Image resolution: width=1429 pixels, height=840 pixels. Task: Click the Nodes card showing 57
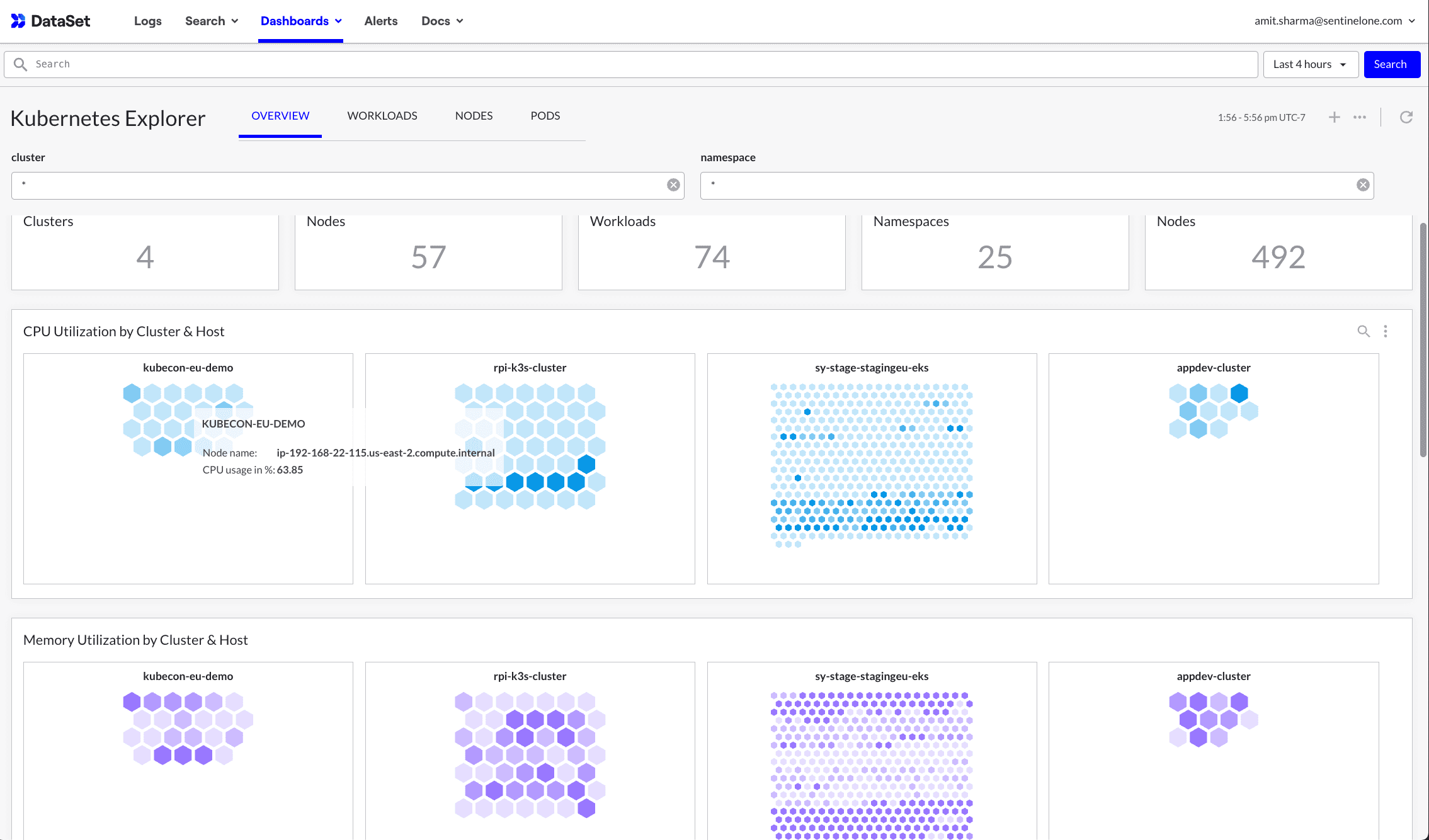428,252
